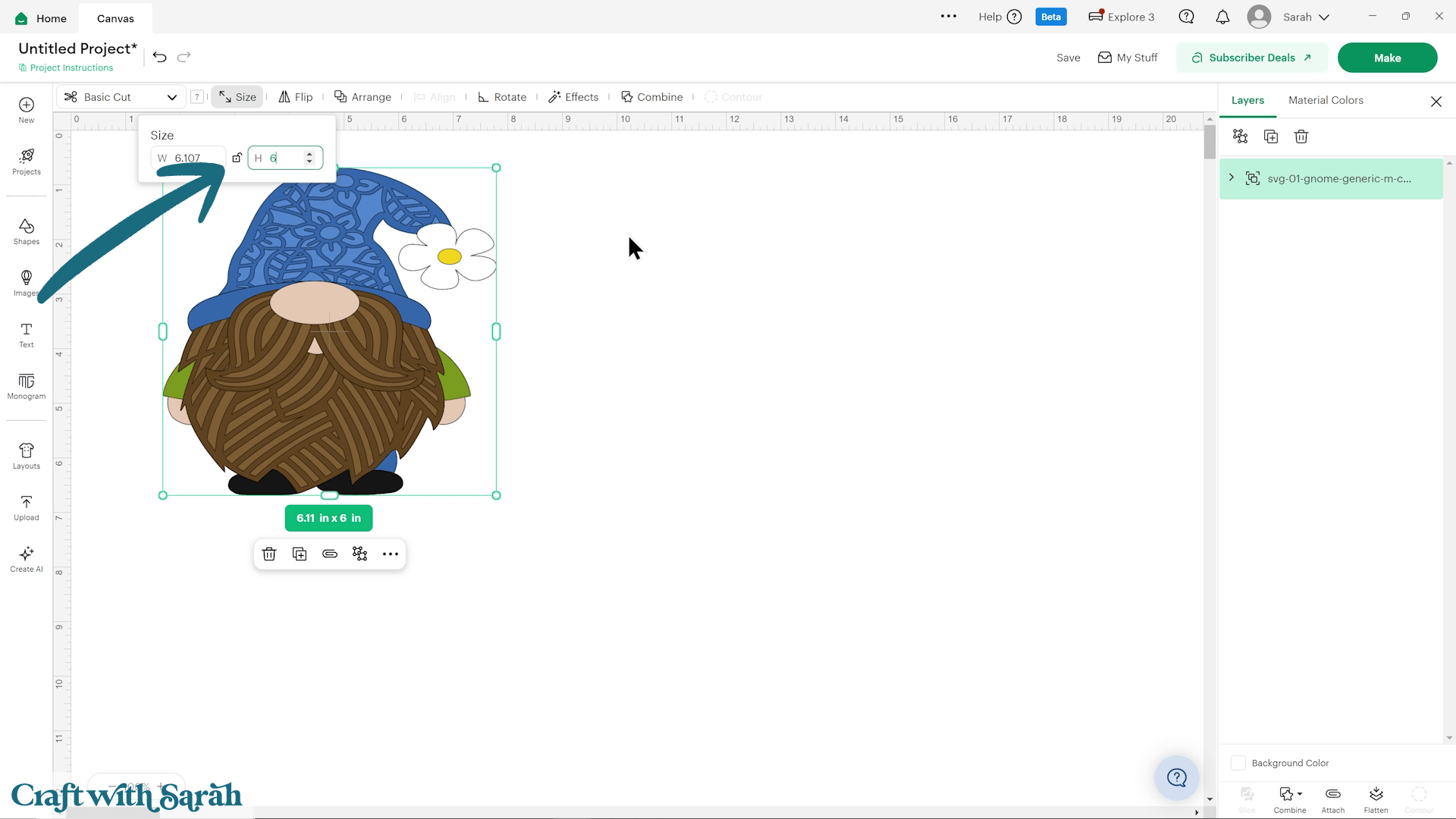The width and height of the screenshot is (1456, 819).
Task: Open Subscriber Deals
Action: tap(1252, 58)
